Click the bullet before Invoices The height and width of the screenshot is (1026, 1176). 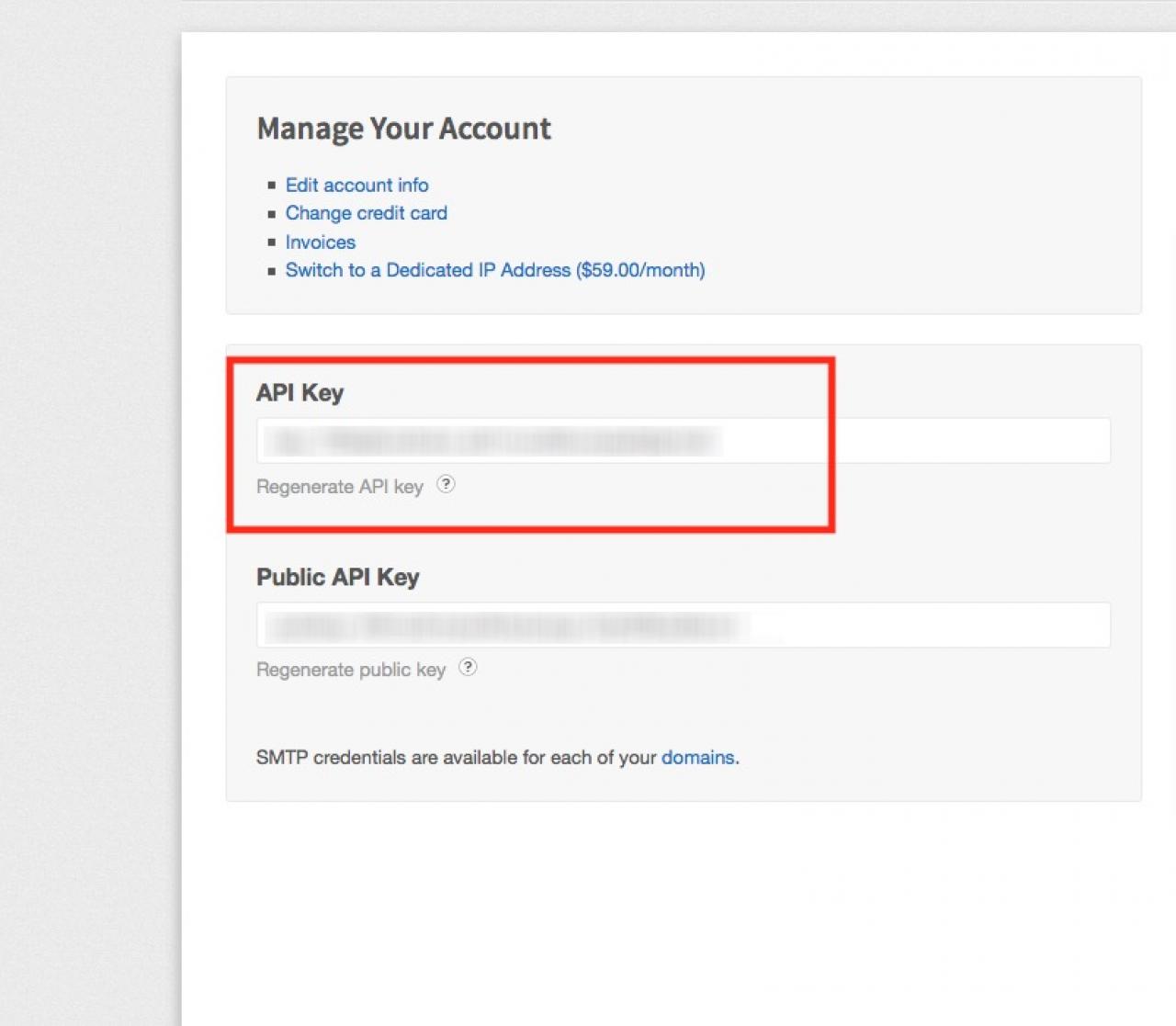(x=271, y=242)
